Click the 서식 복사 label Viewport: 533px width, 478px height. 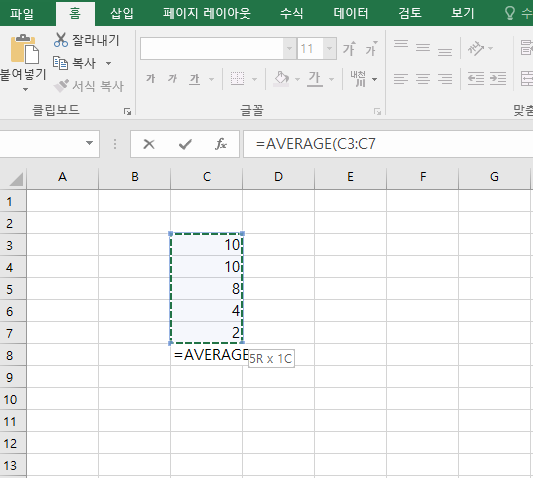[98, 86]
